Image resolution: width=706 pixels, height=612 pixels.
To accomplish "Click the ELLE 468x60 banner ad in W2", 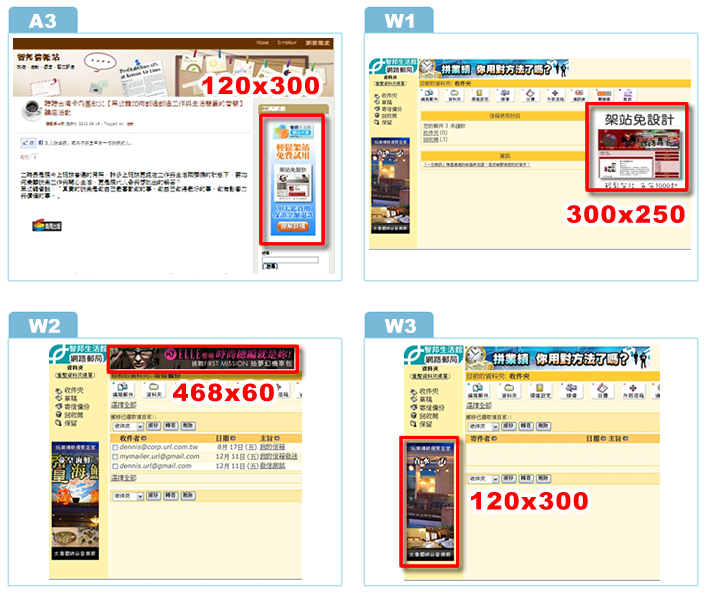I will [203, 359].
